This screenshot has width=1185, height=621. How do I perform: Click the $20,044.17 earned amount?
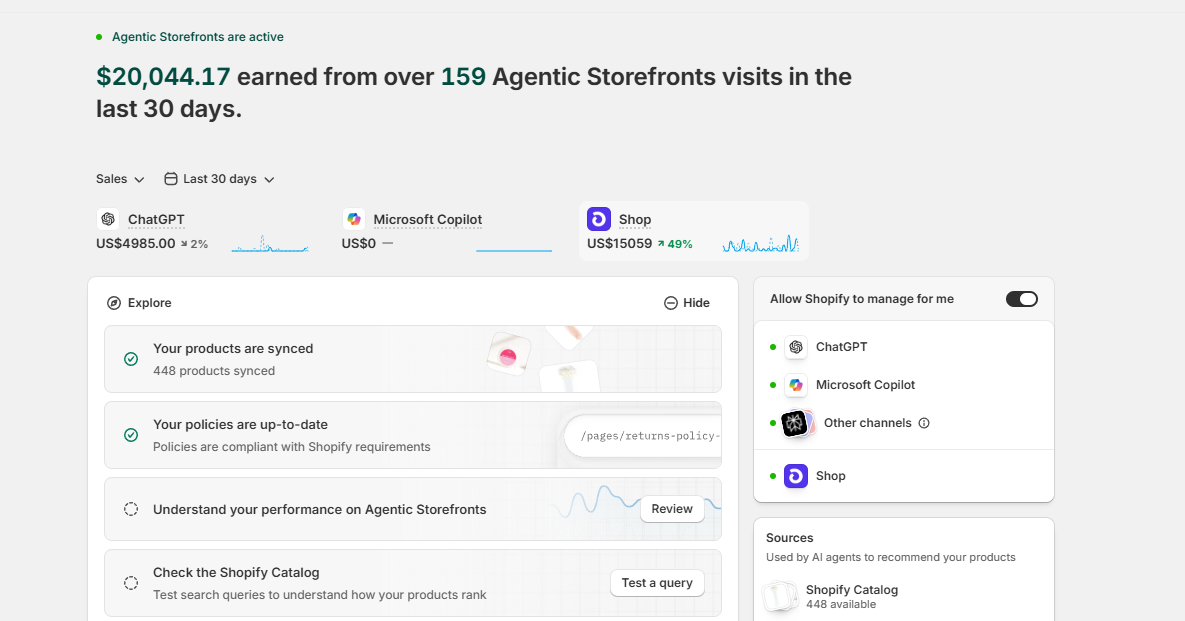(x=163, y=77)
